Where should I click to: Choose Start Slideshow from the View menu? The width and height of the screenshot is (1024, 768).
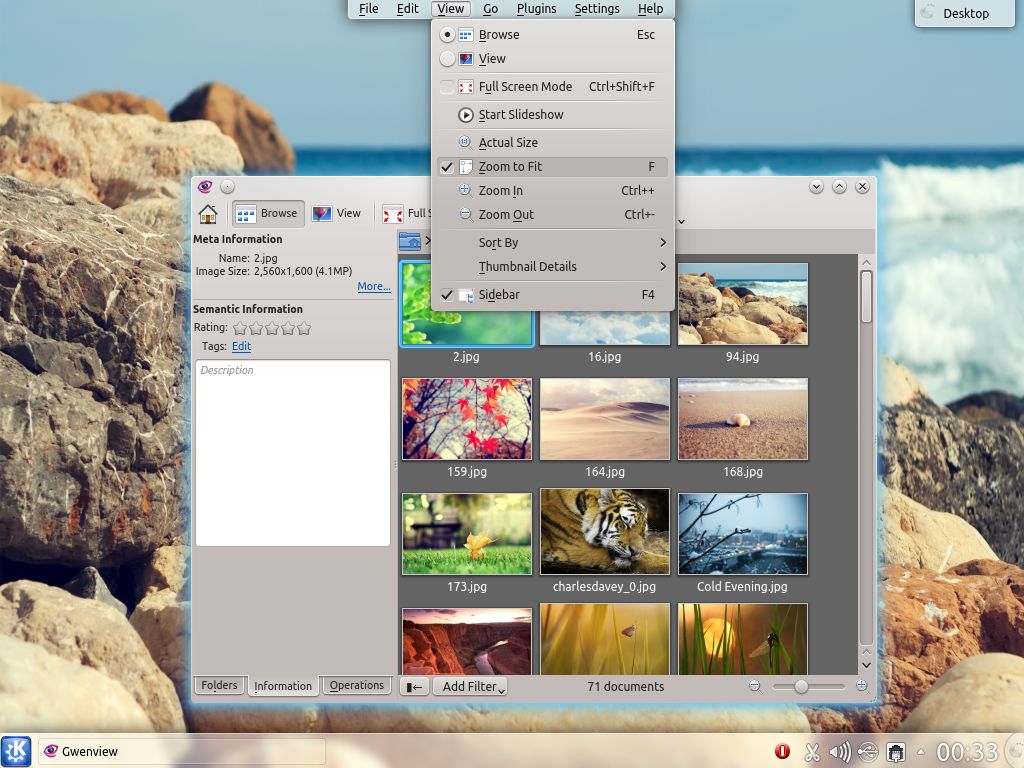[552, 115]
